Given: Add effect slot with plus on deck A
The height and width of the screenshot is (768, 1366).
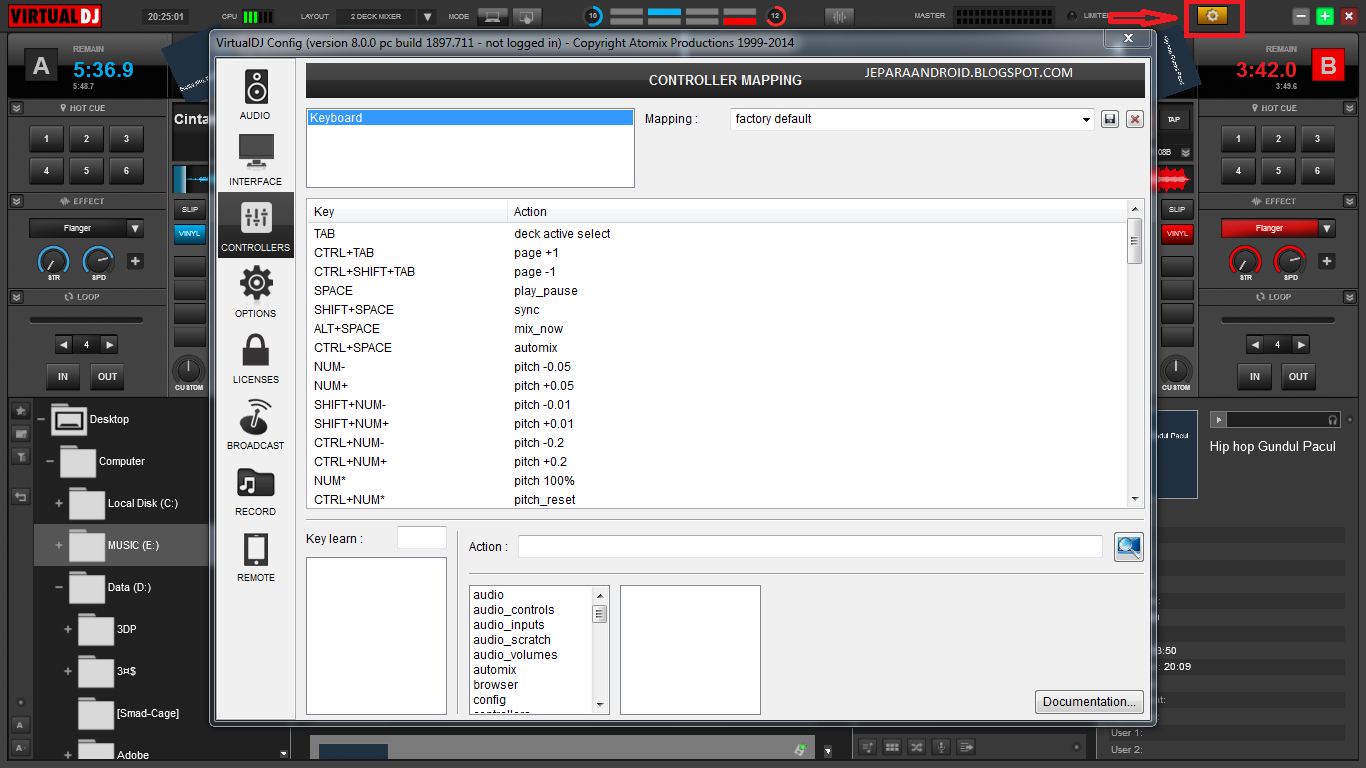Looking at the screenshot, I should tap(135, 262).
